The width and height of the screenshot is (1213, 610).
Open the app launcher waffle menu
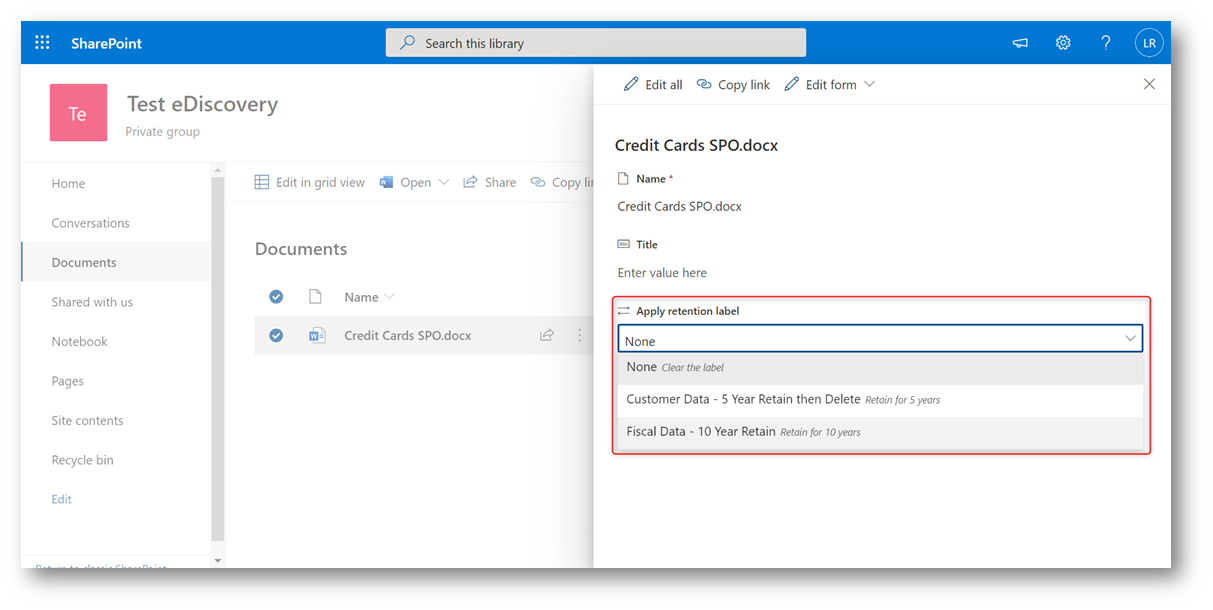tap(42, 43)
